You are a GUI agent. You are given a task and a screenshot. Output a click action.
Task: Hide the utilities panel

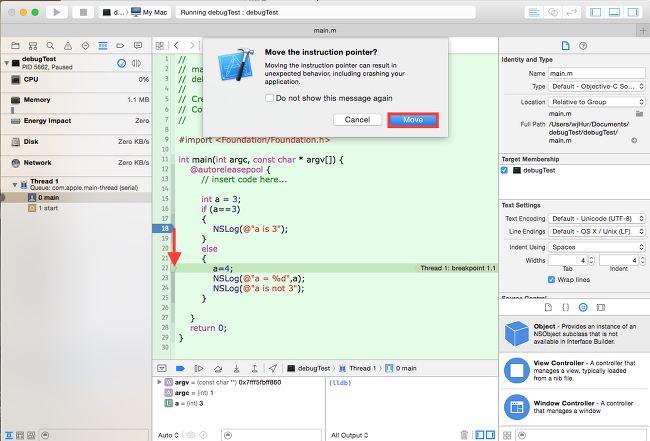point(633,12)
